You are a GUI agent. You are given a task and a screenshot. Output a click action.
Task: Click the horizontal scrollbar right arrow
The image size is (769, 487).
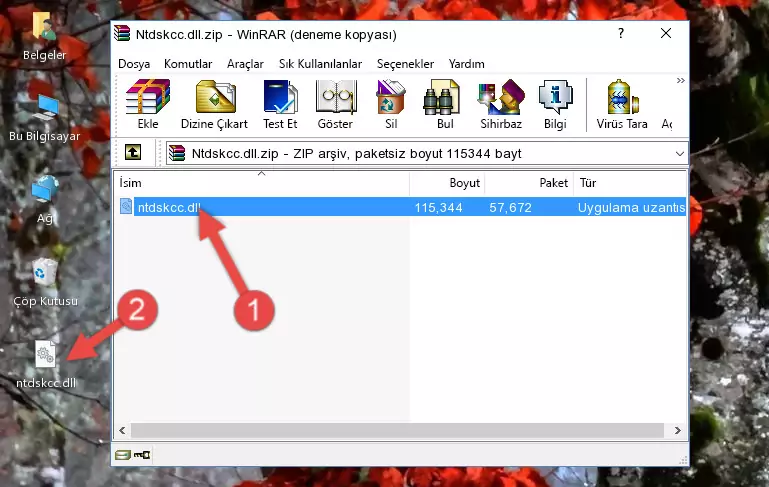tap(677, 430)
